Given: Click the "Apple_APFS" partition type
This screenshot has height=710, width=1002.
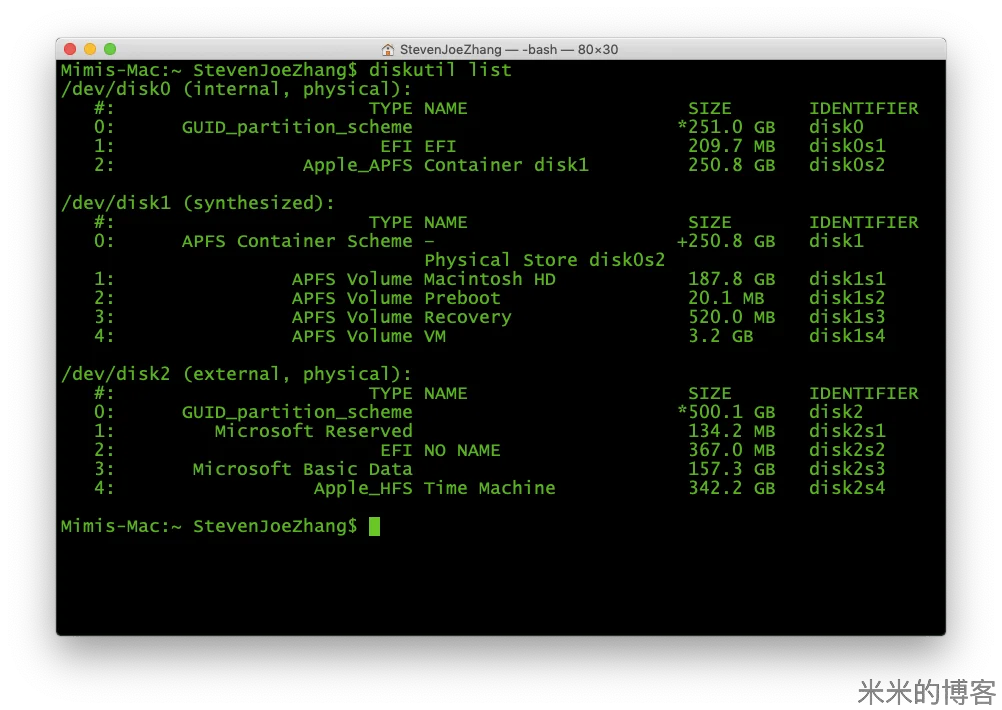Looking at the screenshot, I should [x=358, y=165].
